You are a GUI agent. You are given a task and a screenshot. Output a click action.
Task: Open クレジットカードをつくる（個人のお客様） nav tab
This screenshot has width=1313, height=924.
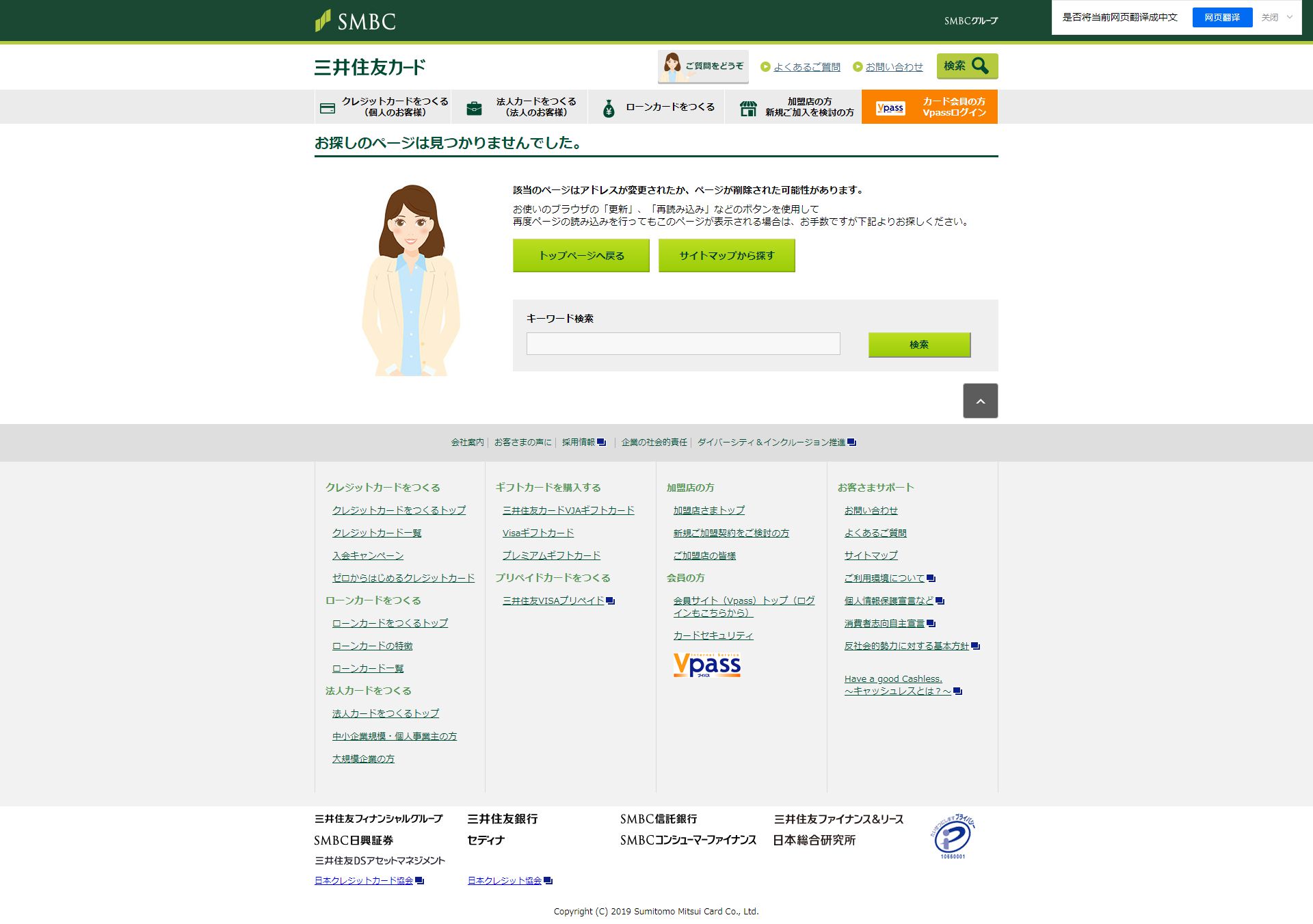pos(383,107)
